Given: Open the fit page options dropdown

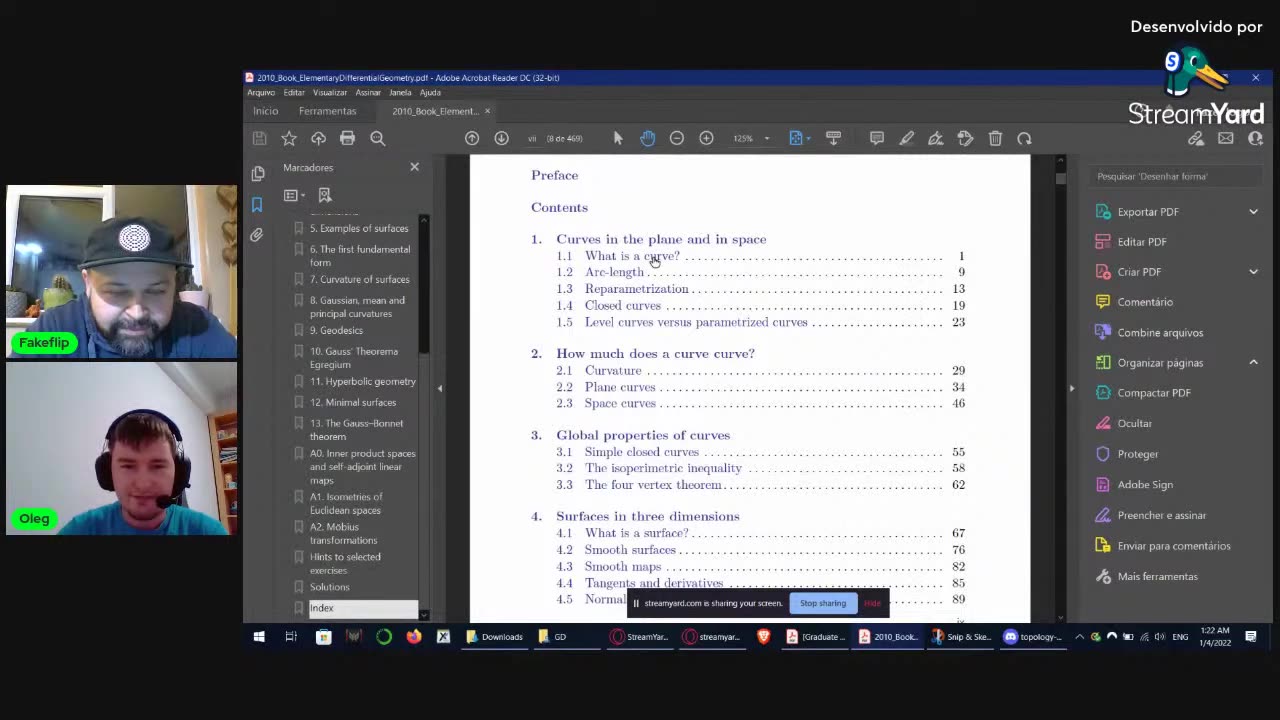Looking at the screenshot, I should (x=799, y=138).
